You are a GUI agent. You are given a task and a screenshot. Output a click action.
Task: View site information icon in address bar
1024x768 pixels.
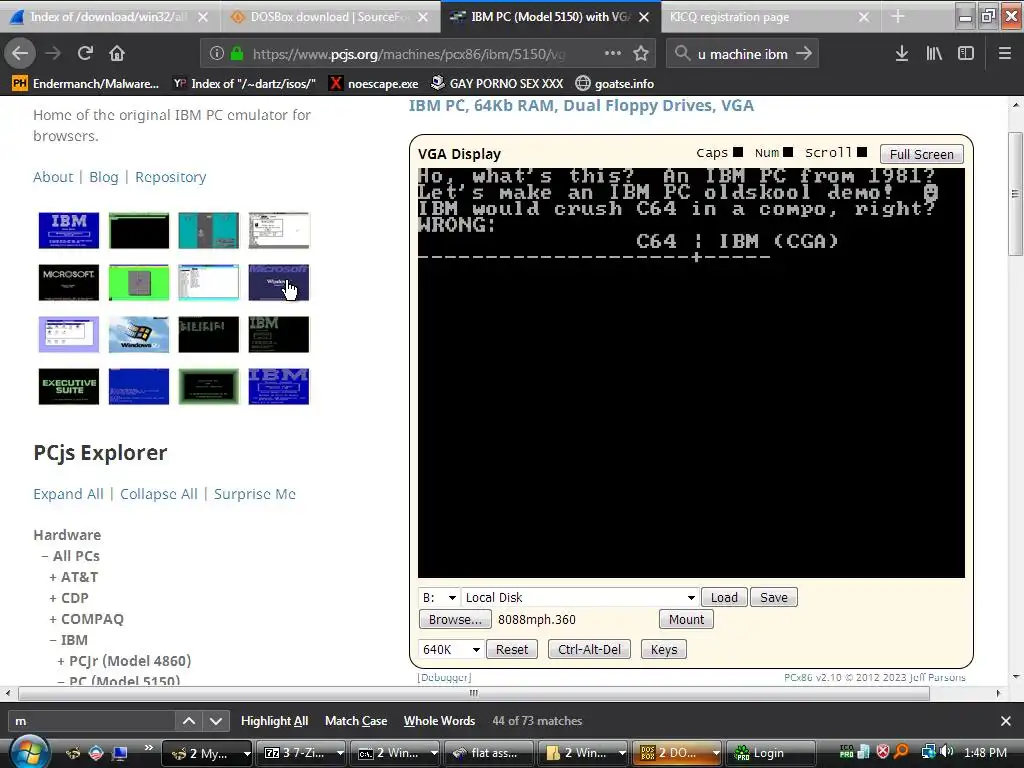(x=217, y=54)
